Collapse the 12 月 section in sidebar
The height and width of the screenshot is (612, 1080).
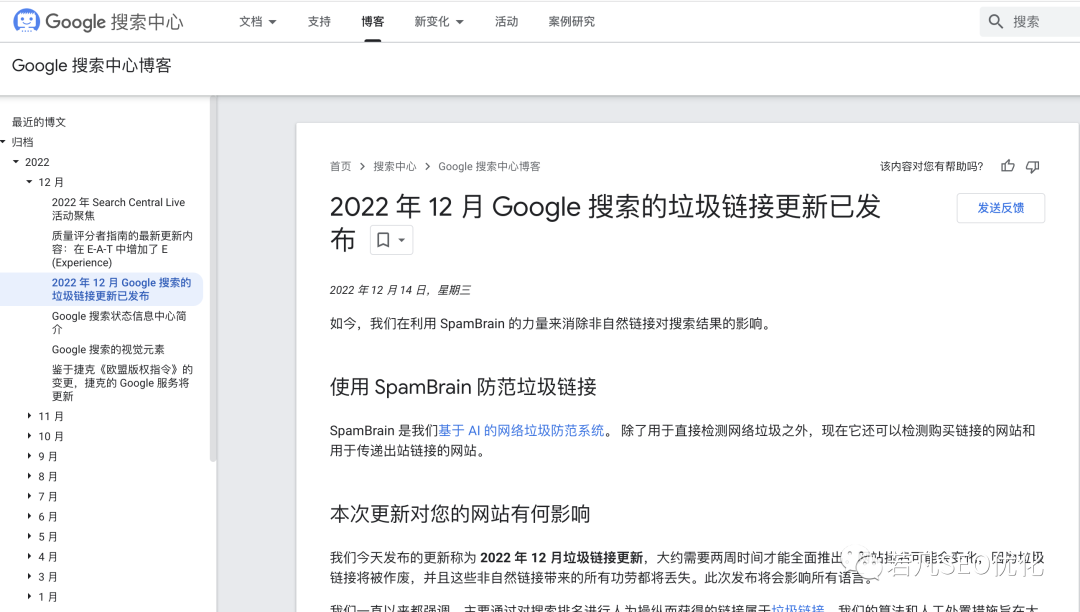click(x=29, y=182)
